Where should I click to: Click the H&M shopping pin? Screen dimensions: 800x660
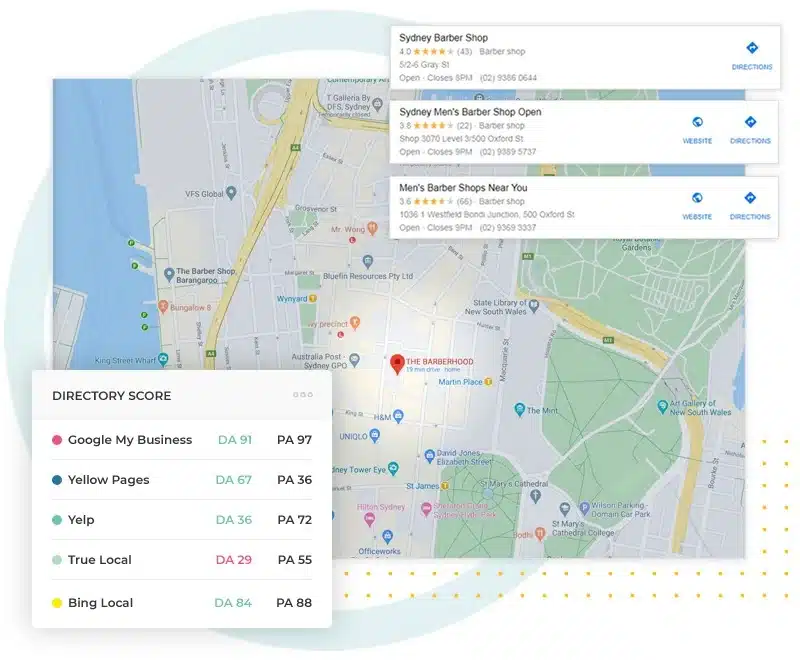pyautogui.click(x=398, y=416)
